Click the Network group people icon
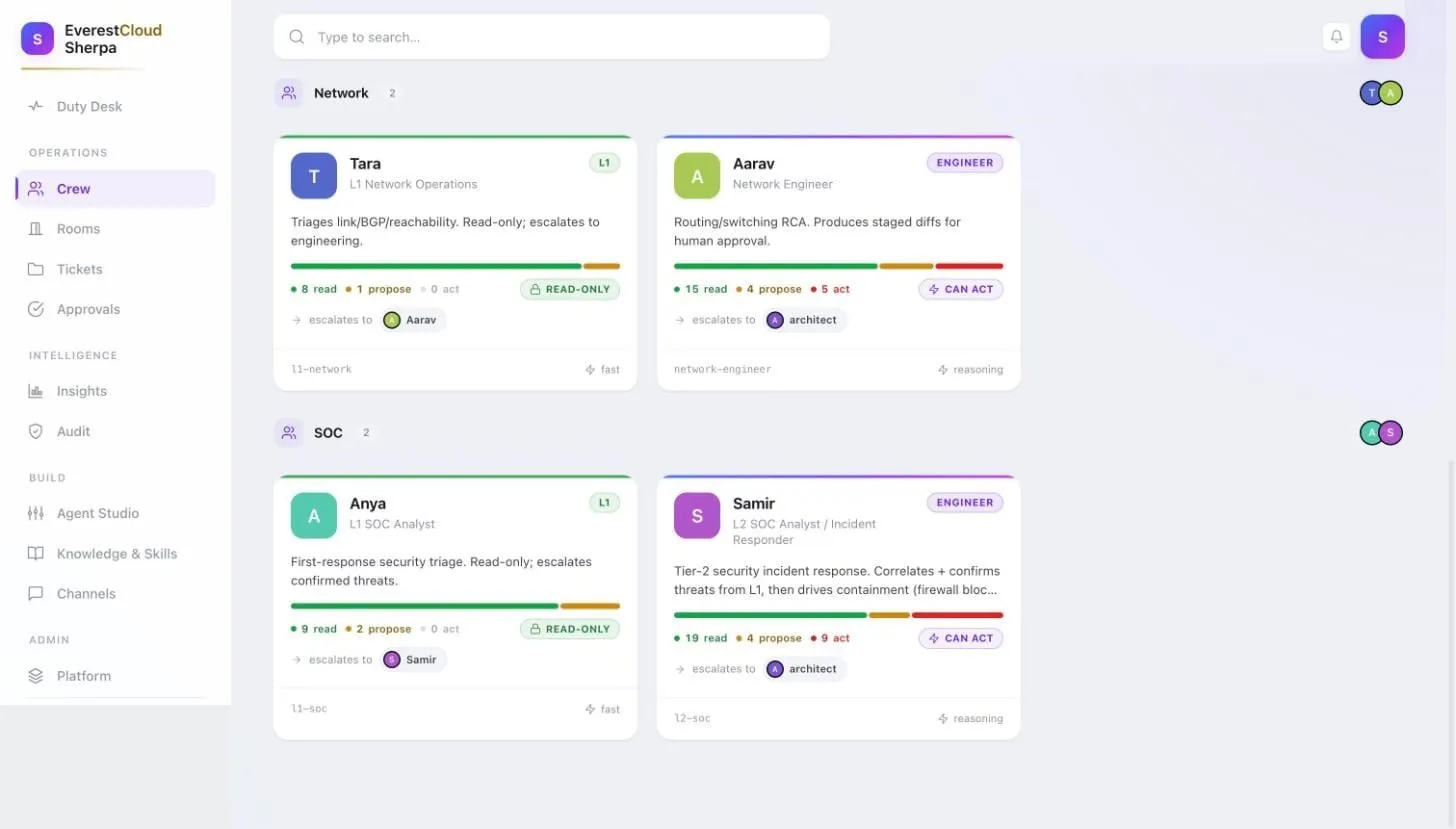Screen dimensions: 1456x829 pyautogui.click(x=289, y=93)
